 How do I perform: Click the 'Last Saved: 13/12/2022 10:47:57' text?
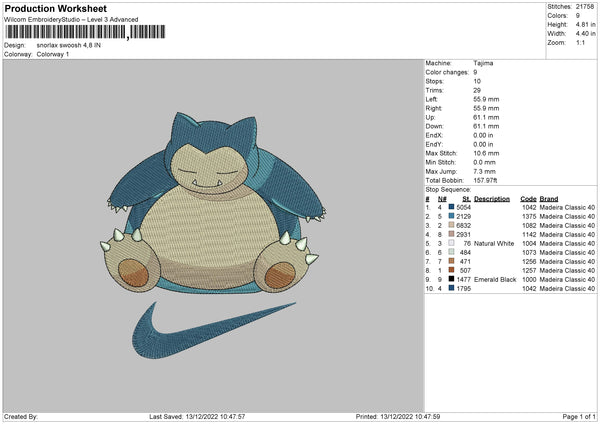tap(197, 416)
